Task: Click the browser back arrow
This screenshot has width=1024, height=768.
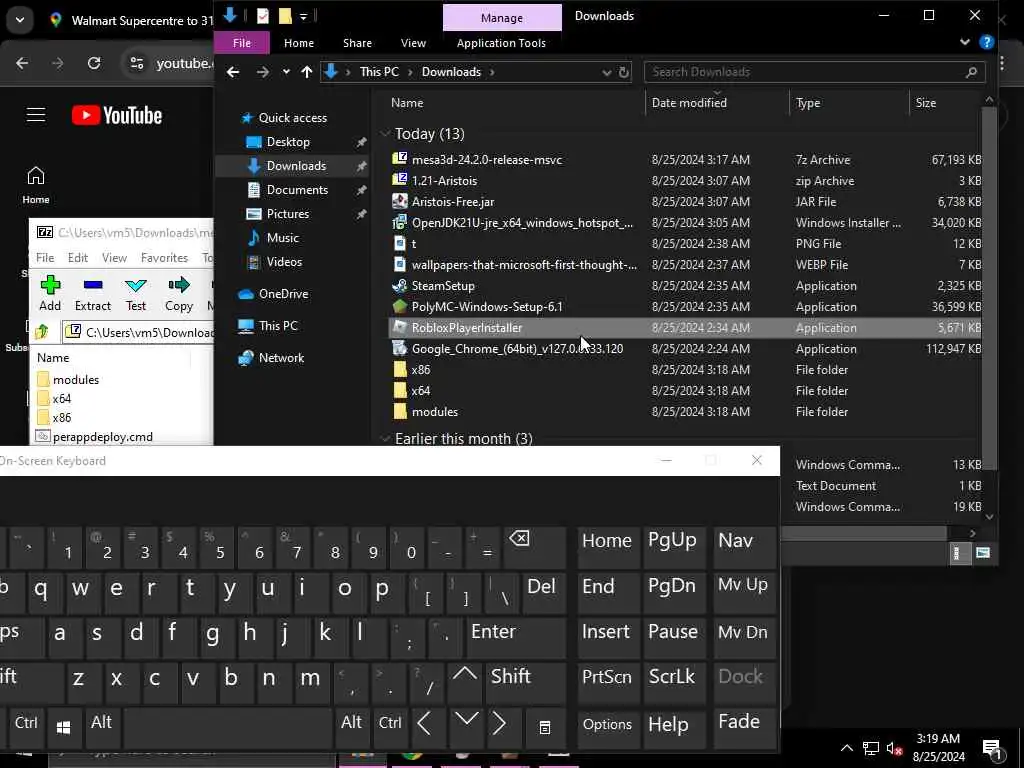Action: pyautogui.click(x=22, y=63)
